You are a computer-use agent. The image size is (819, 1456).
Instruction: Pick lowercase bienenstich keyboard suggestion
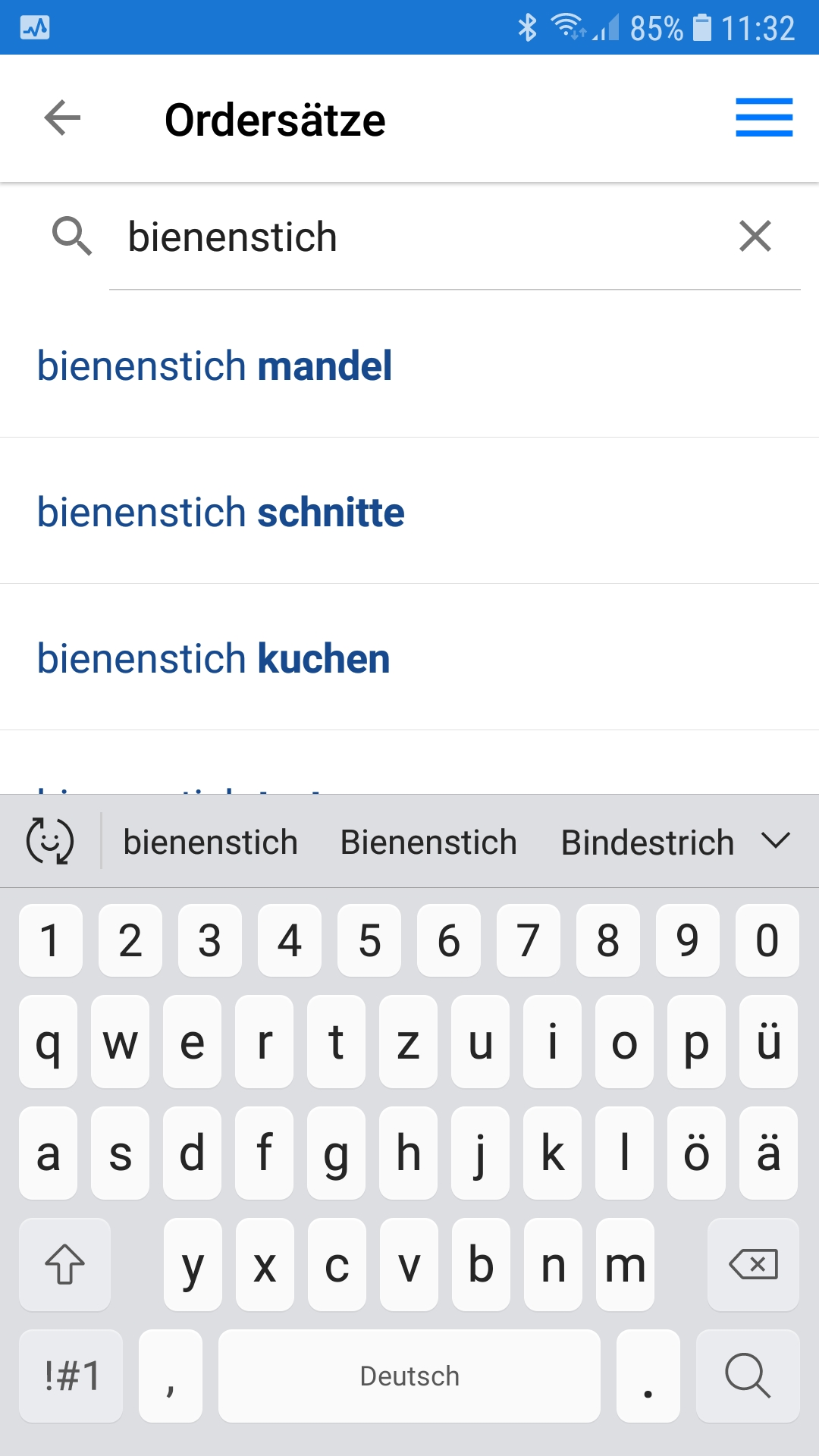[x=210, y=843]
